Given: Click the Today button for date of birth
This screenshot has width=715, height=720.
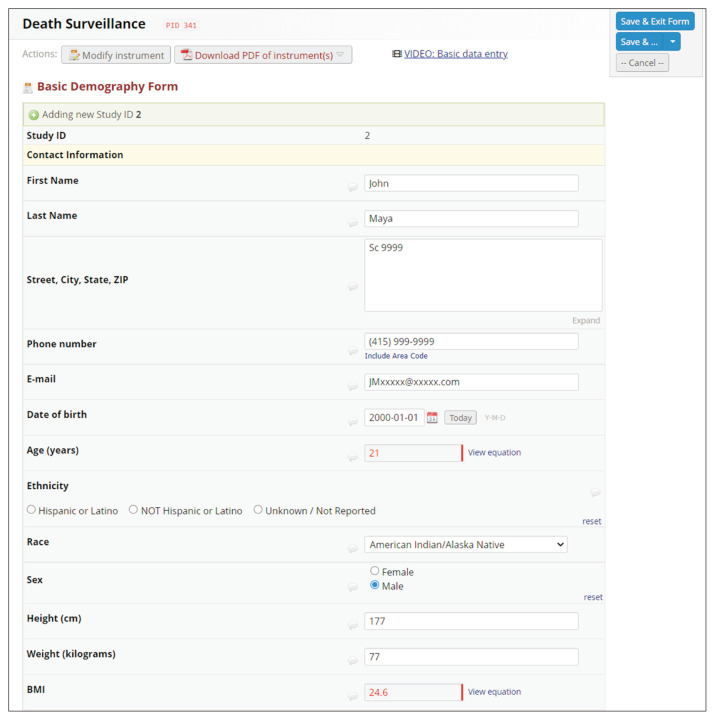Looking at the screenshot, I should click(x=460, y=418).
